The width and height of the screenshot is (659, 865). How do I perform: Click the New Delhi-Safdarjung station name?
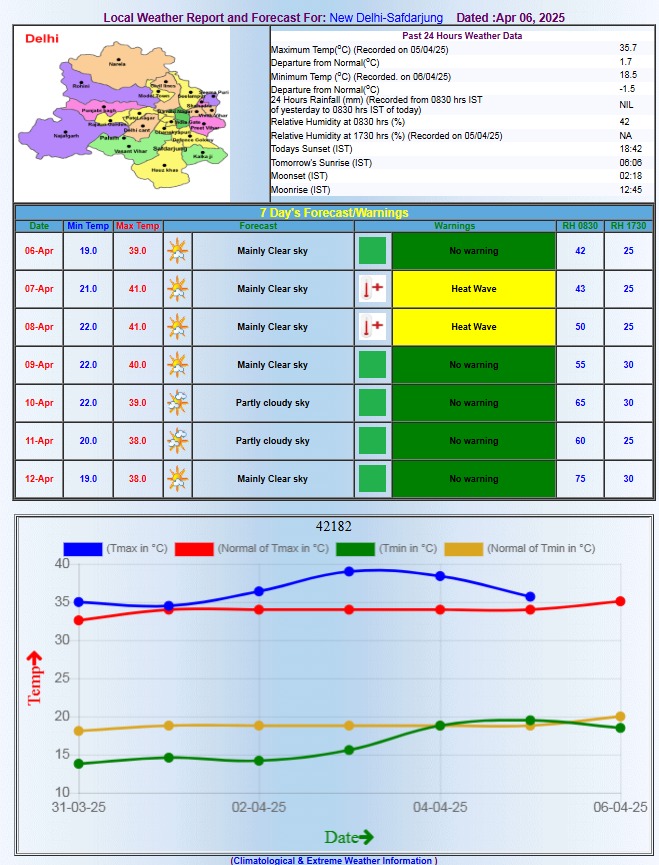[386, 18]
